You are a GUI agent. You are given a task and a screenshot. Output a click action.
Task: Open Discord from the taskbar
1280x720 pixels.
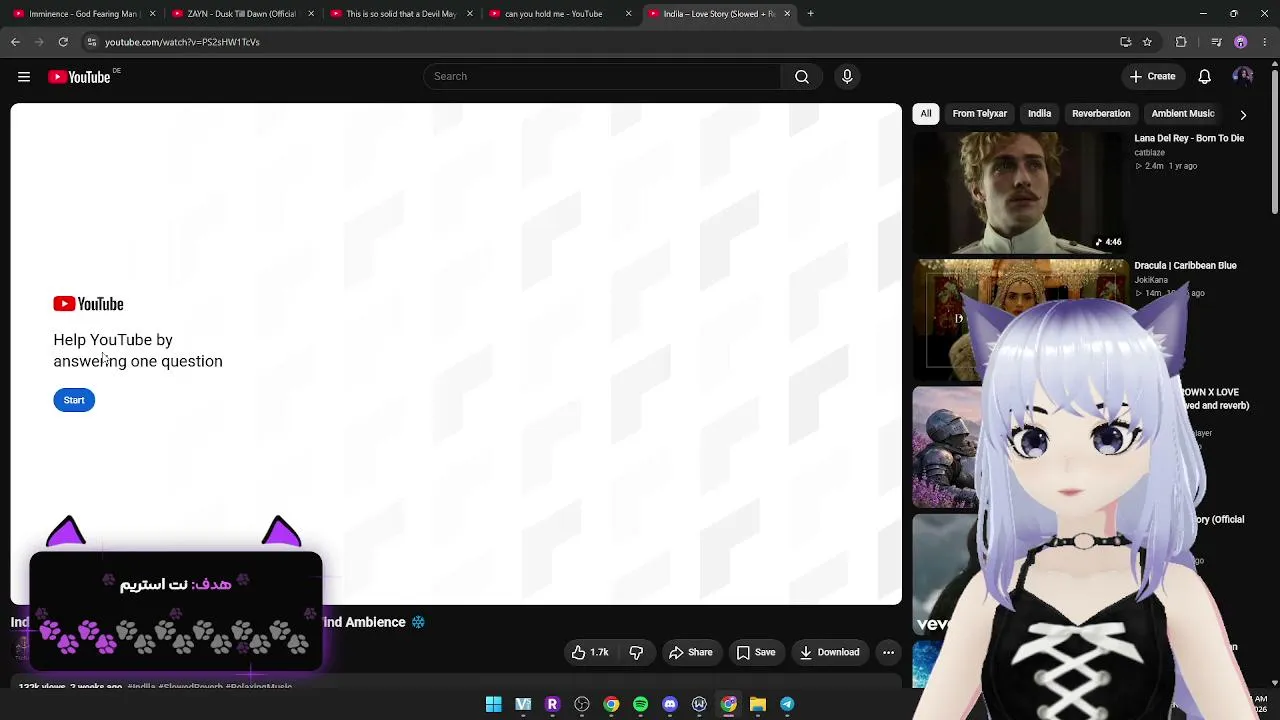[670, 705]
